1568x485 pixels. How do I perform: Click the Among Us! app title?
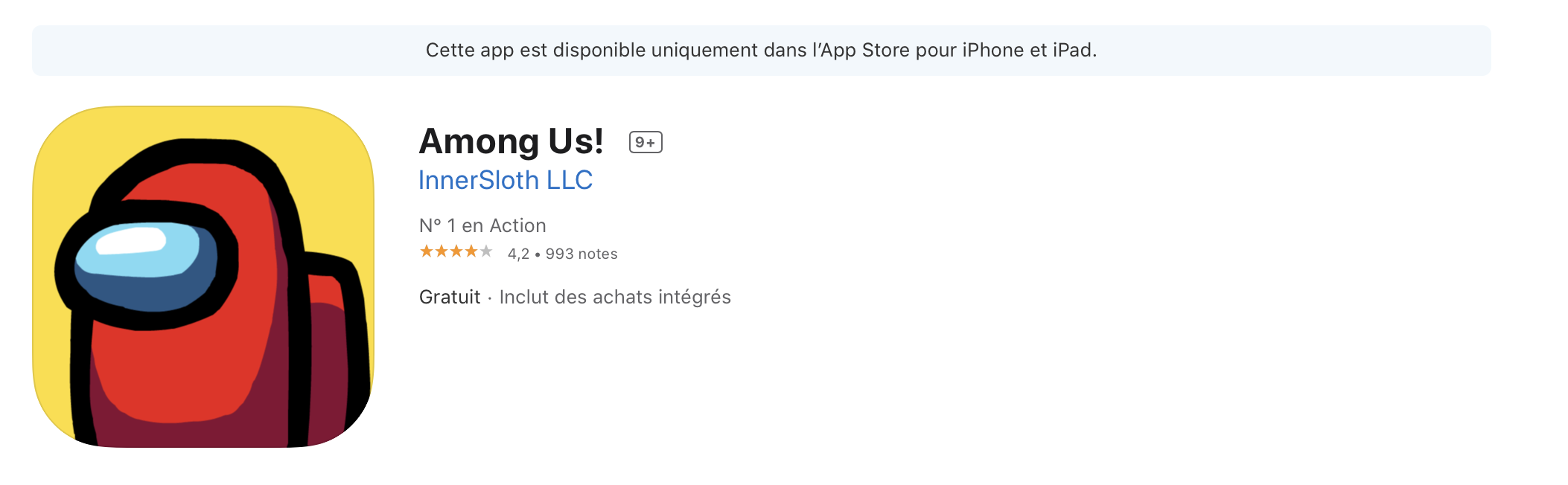click(x=511, y=141)
